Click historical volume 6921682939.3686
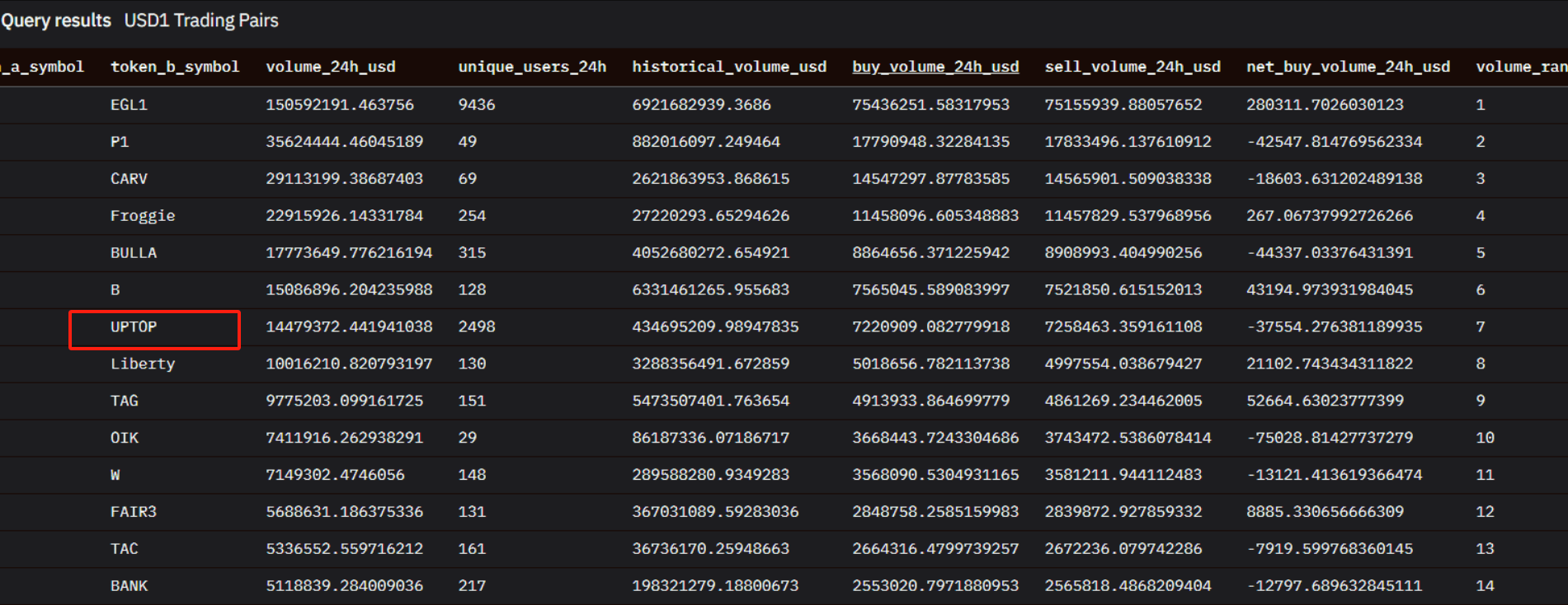 point(701,105)
